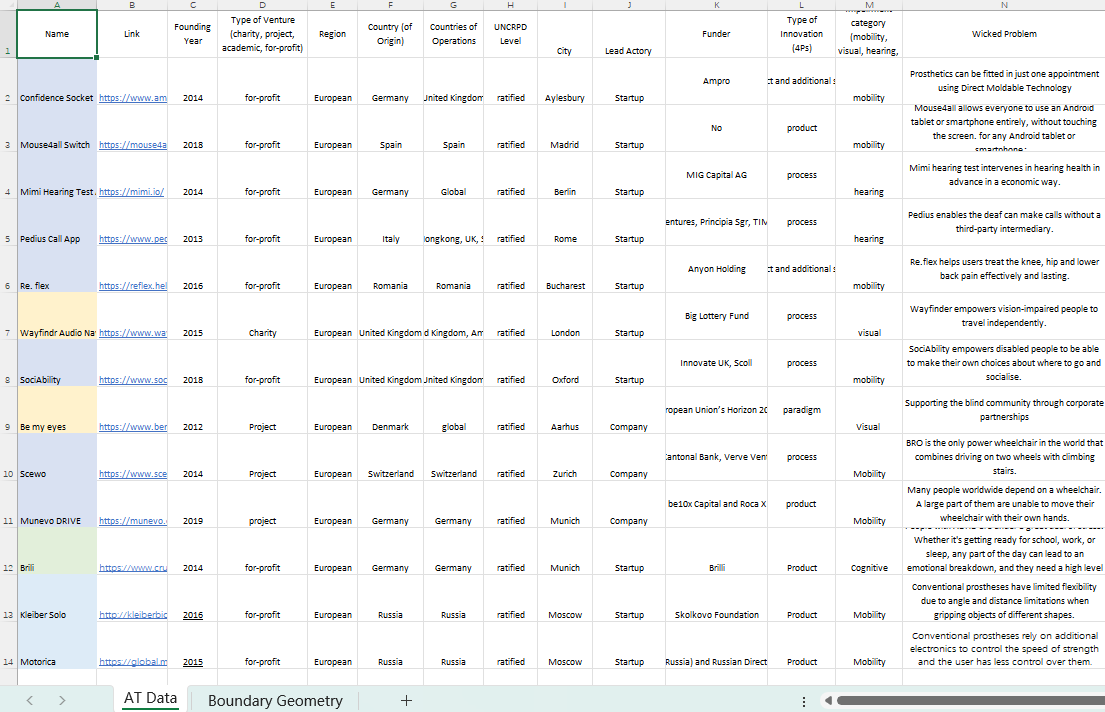Open the three-dot sheet options
This screenshot has width=1105, height=712.
point(803,701)
